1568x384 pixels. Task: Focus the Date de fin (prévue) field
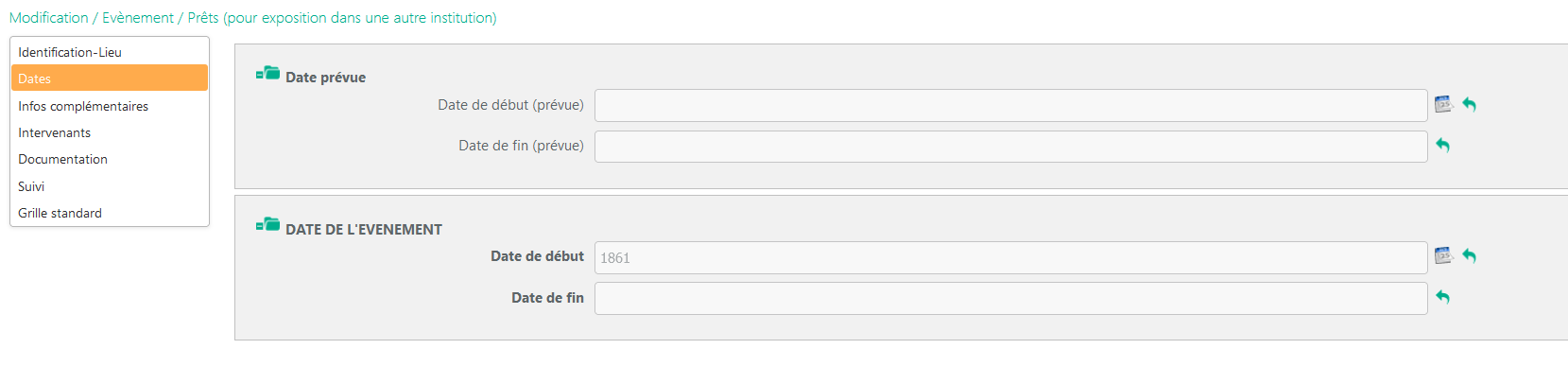click(1010, 147)
